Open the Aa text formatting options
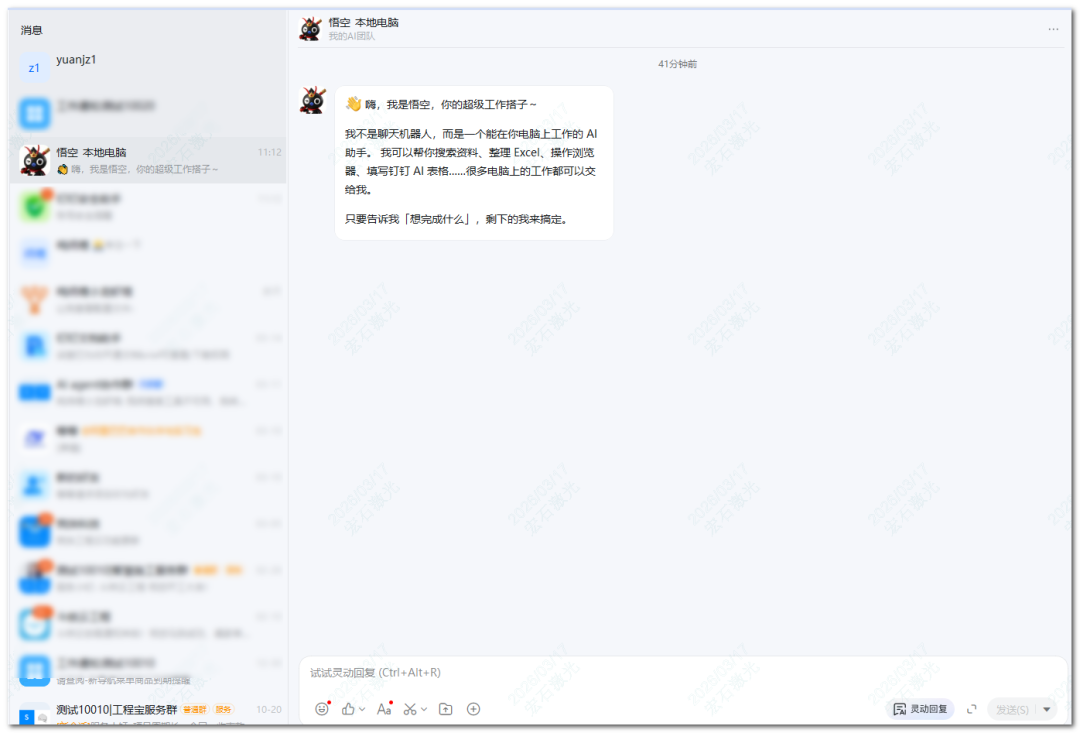Image resolution: width=1080 pixels, height=733 pixels. point(384,709)
